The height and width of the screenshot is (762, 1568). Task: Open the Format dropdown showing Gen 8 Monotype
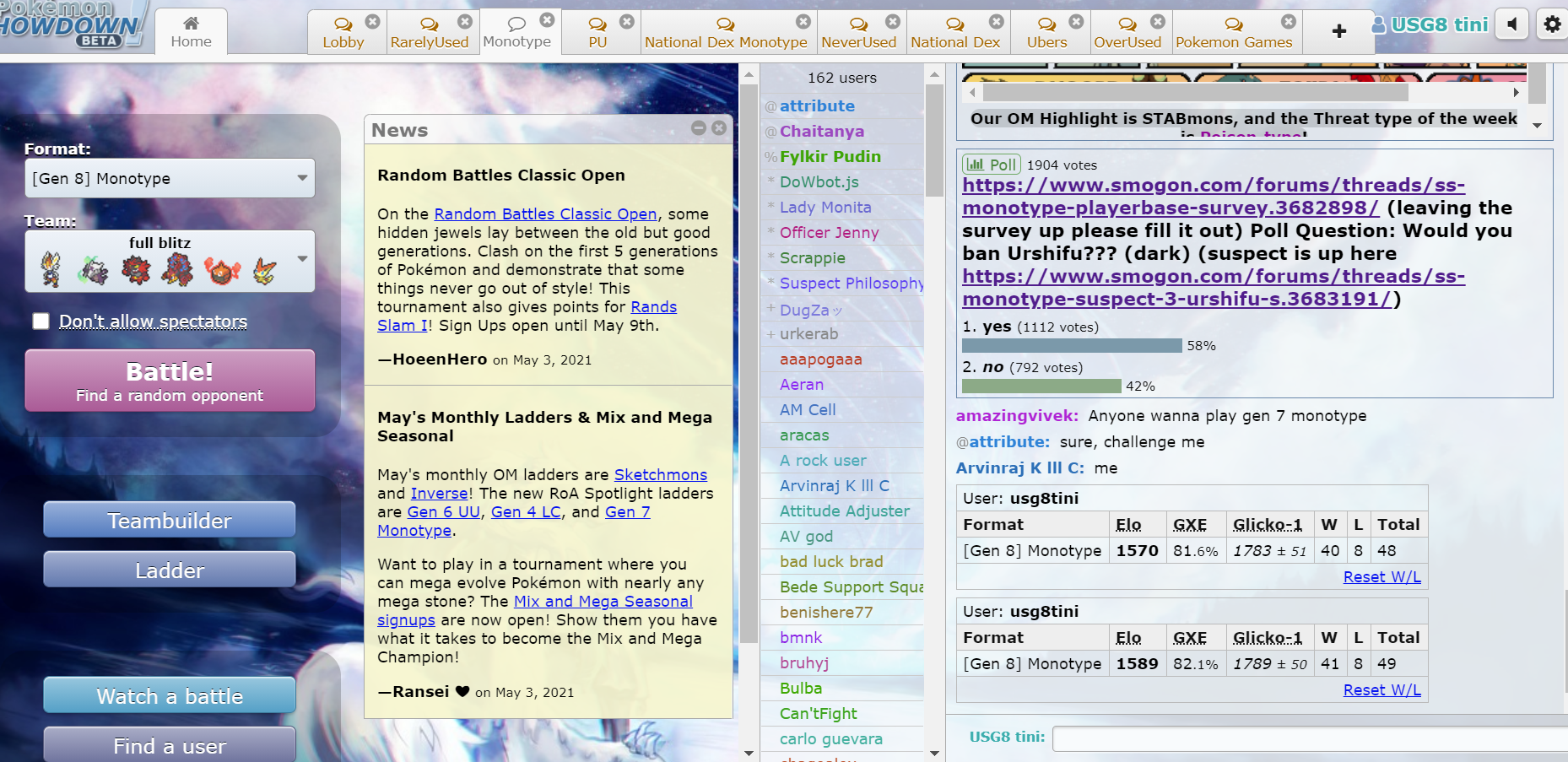click(170, 178)
